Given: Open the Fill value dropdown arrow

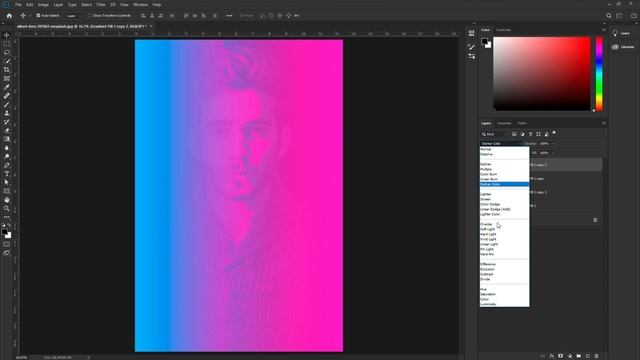Looking at the screenshot, I should [553, 153].
